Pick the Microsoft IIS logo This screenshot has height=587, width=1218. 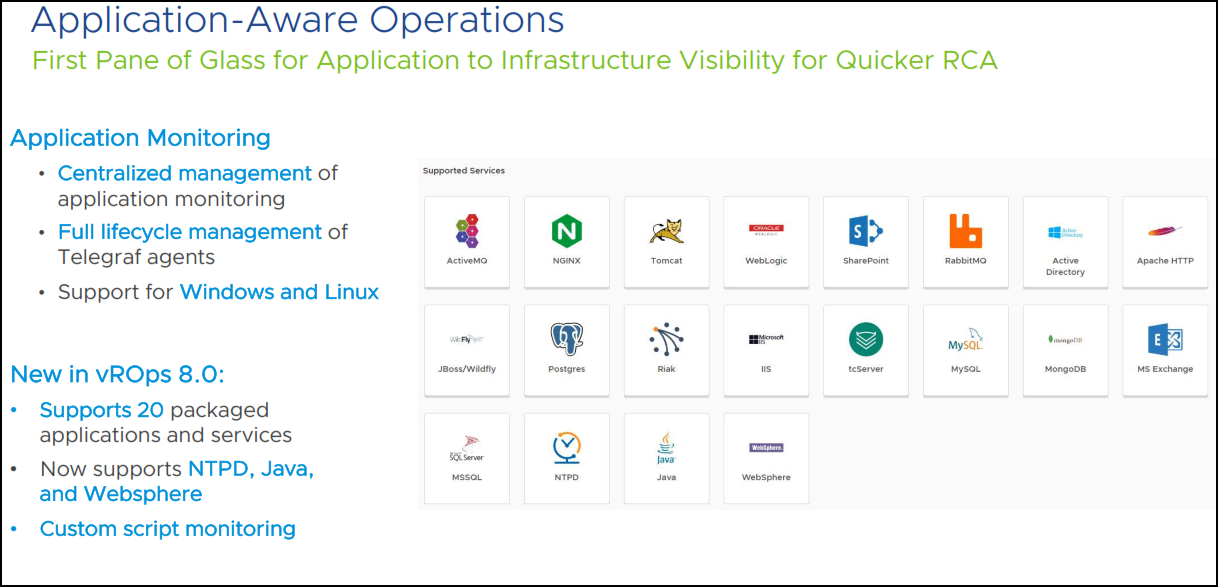click(766, 339)
